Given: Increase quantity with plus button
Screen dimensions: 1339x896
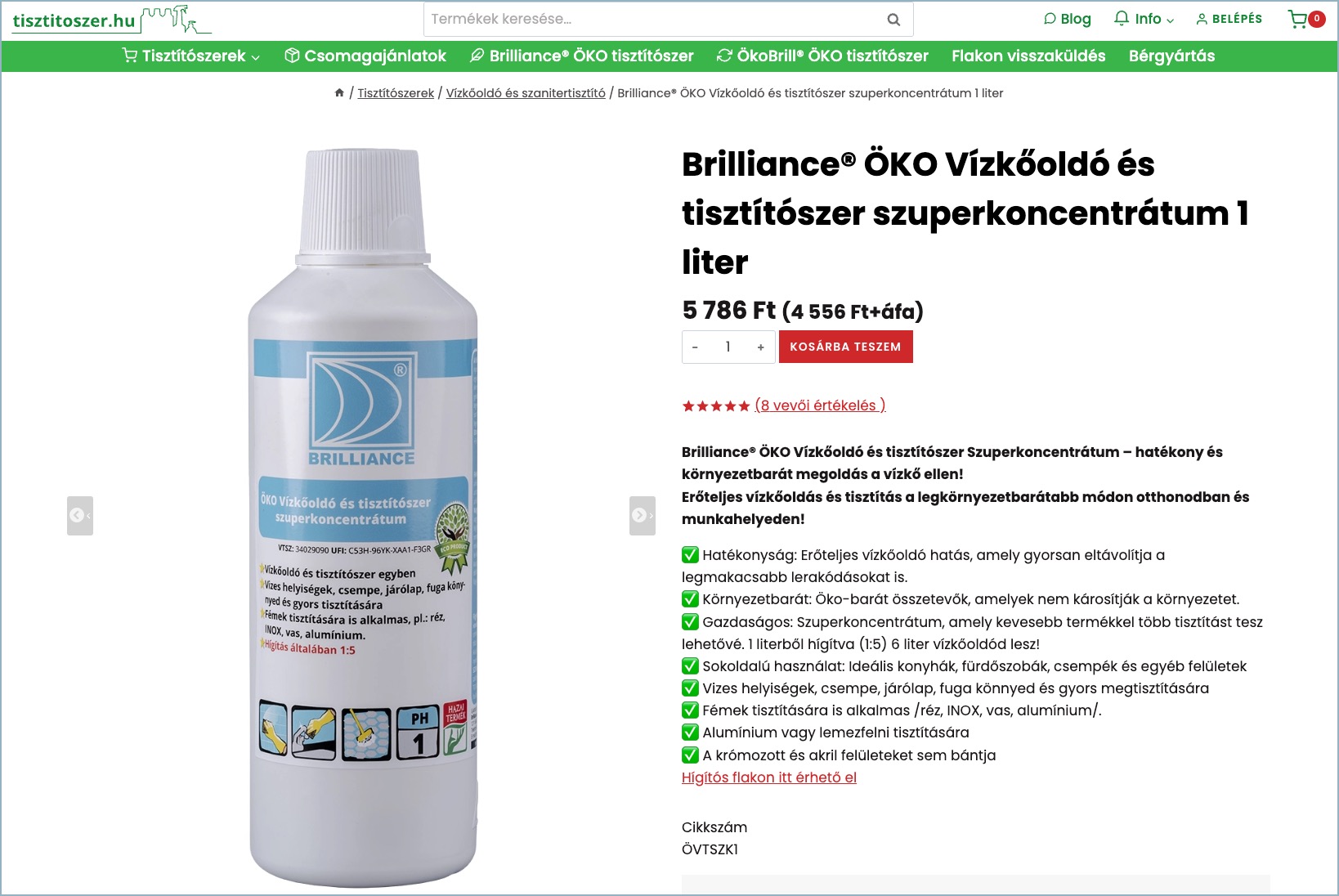Looking at the screenshot, I should click(760, 347).
